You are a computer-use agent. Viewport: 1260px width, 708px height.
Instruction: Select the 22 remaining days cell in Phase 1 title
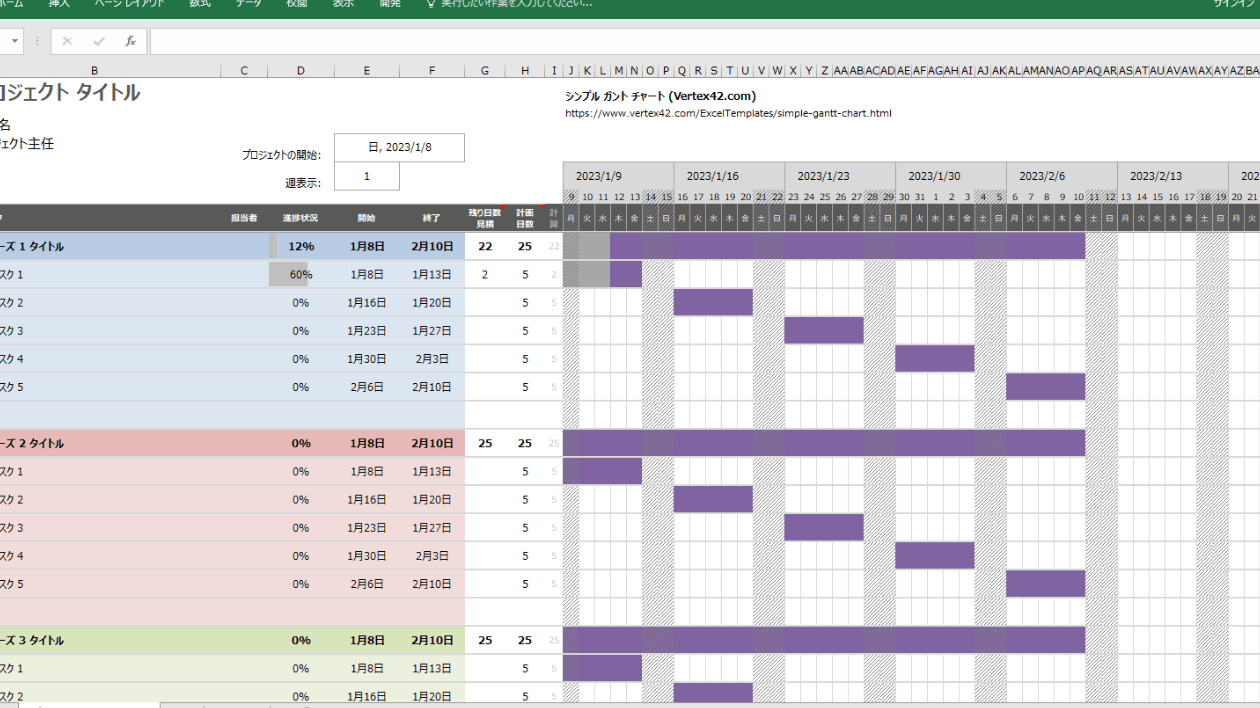point(485,246)
